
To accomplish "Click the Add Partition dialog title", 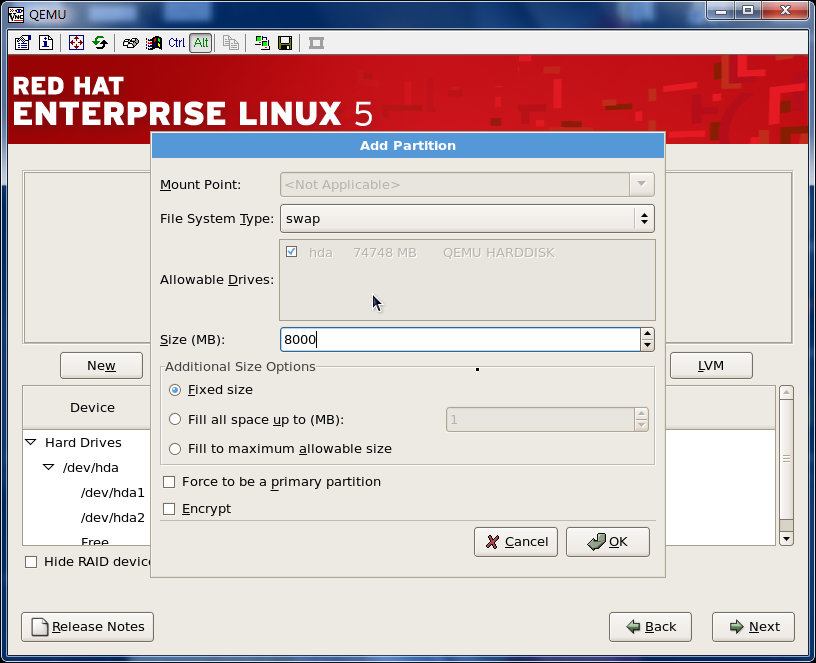I will pos(408,146).
